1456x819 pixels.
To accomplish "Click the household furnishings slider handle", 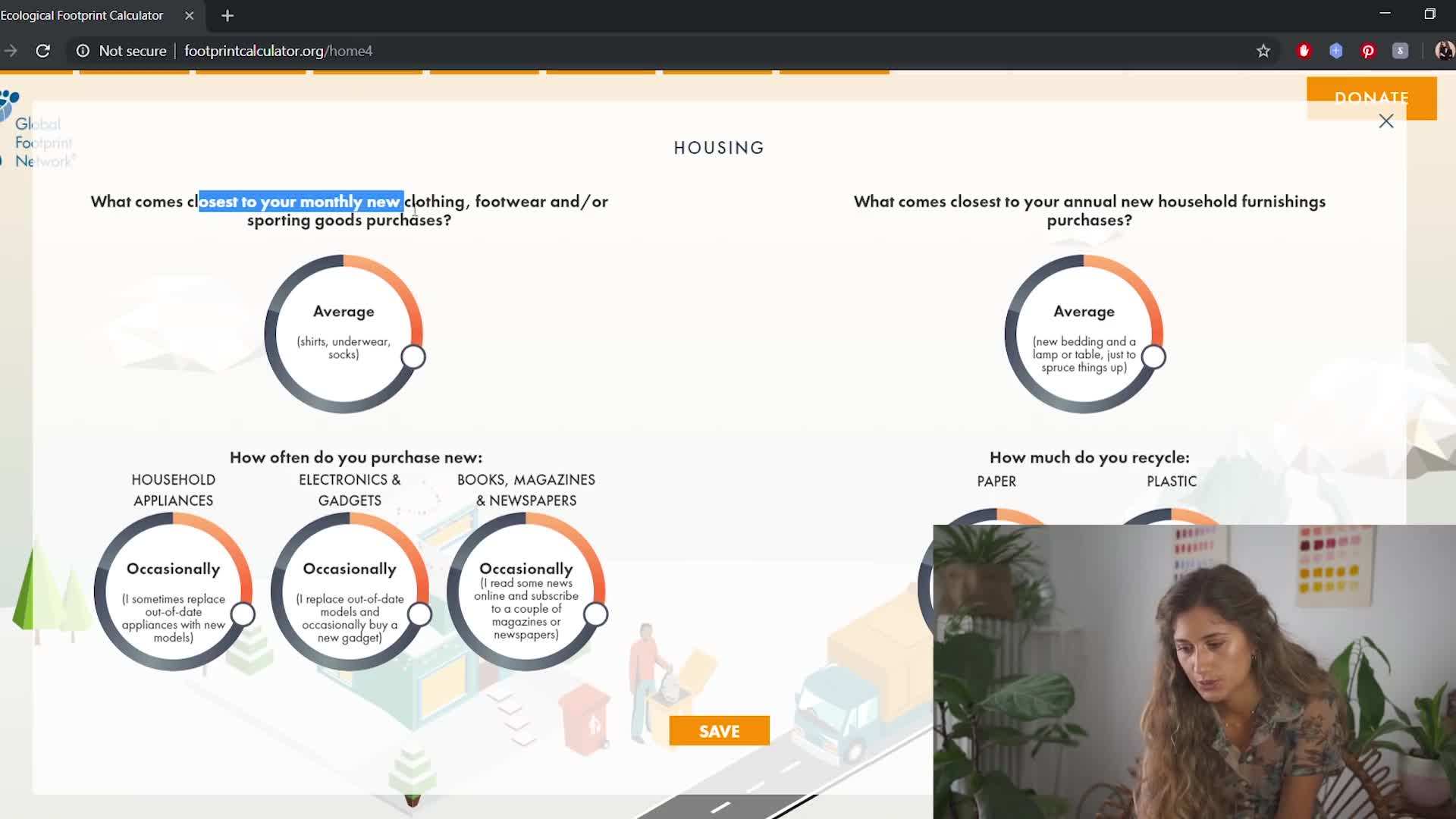I will coord(1153,356).
